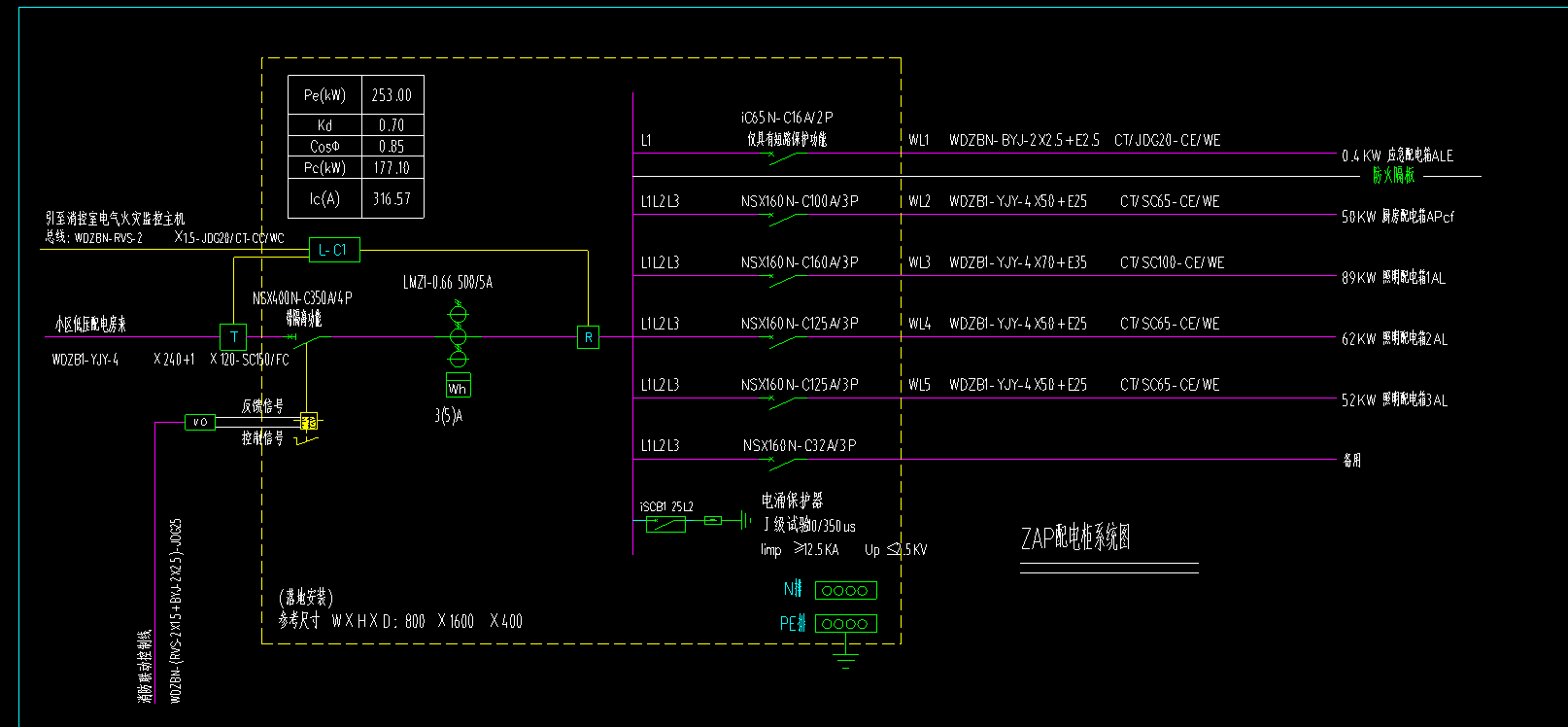Click the WL1 circuit number label

coord(919,140)
